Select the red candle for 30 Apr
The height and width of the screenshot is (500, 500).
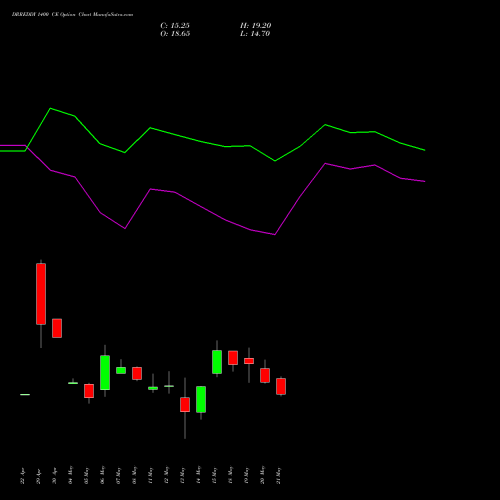[x=57, y=328]
